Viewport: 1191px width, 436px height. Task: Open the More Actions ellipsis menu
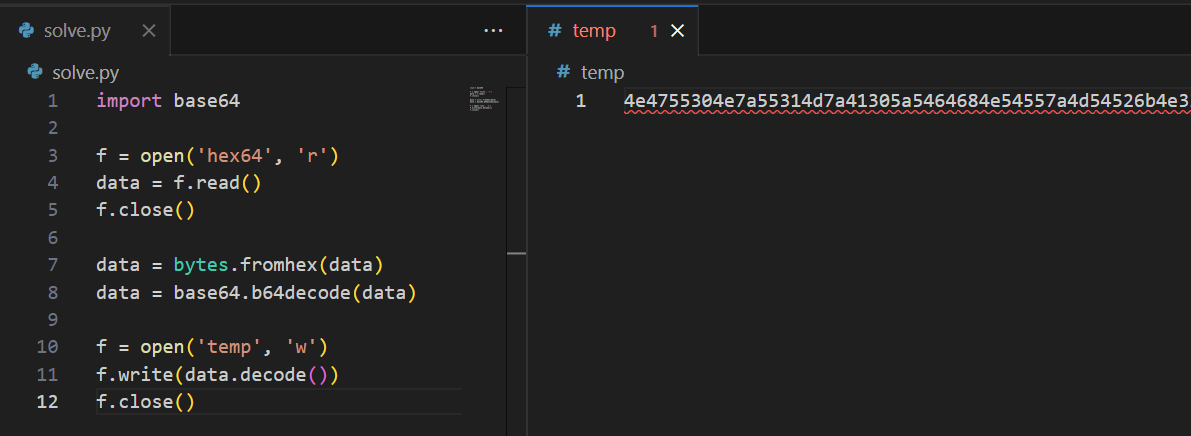493,30
